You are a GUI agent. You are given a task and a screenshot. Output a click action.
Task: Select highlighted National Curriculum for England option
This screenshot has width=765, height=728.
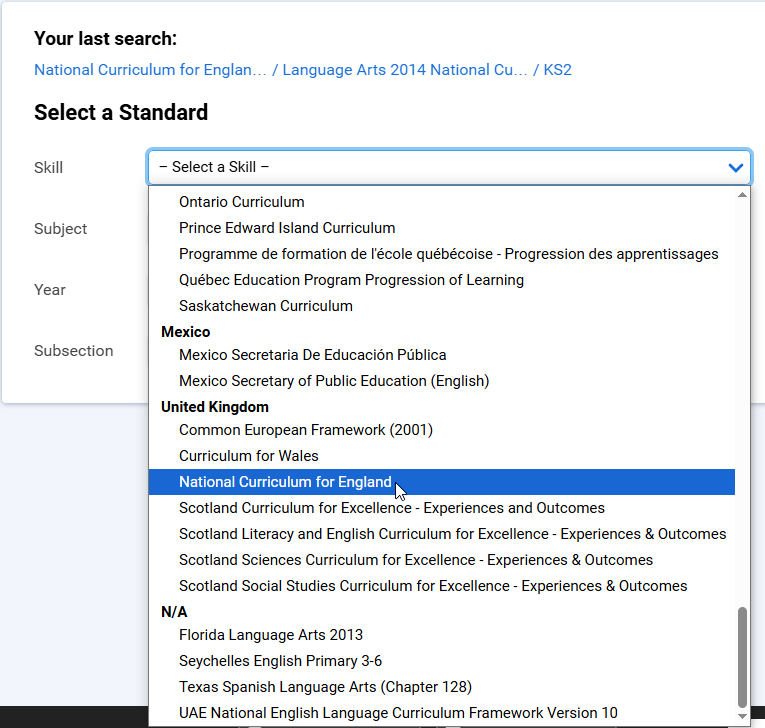(x=442, y=482)
